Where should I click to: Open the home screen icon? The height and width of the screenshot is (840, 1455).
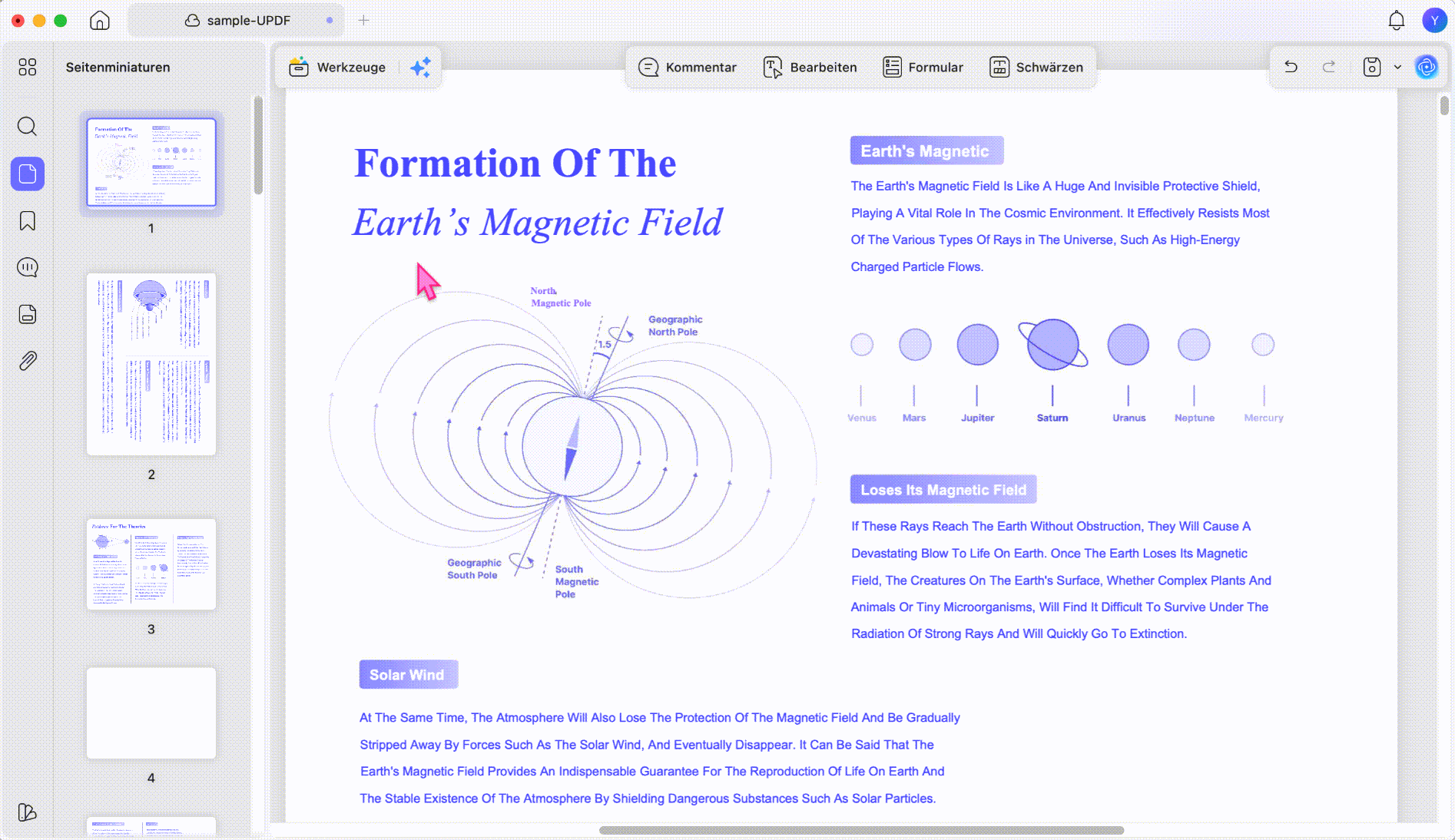tap(100, 21)
